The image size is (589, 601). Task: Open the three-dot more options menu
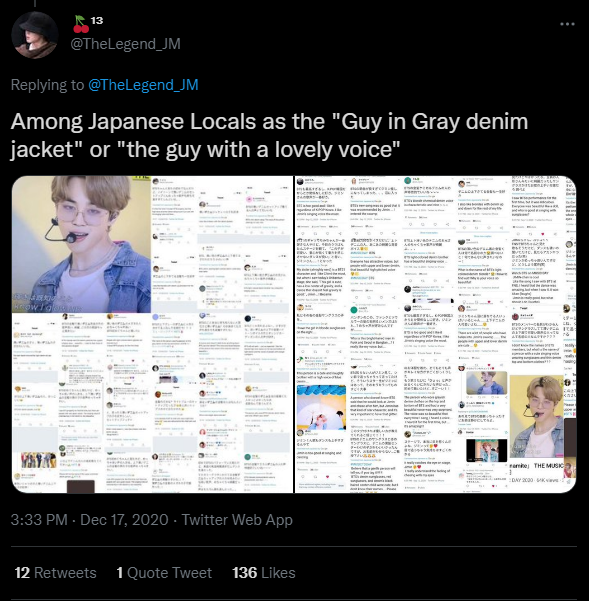tap(567, 24)
